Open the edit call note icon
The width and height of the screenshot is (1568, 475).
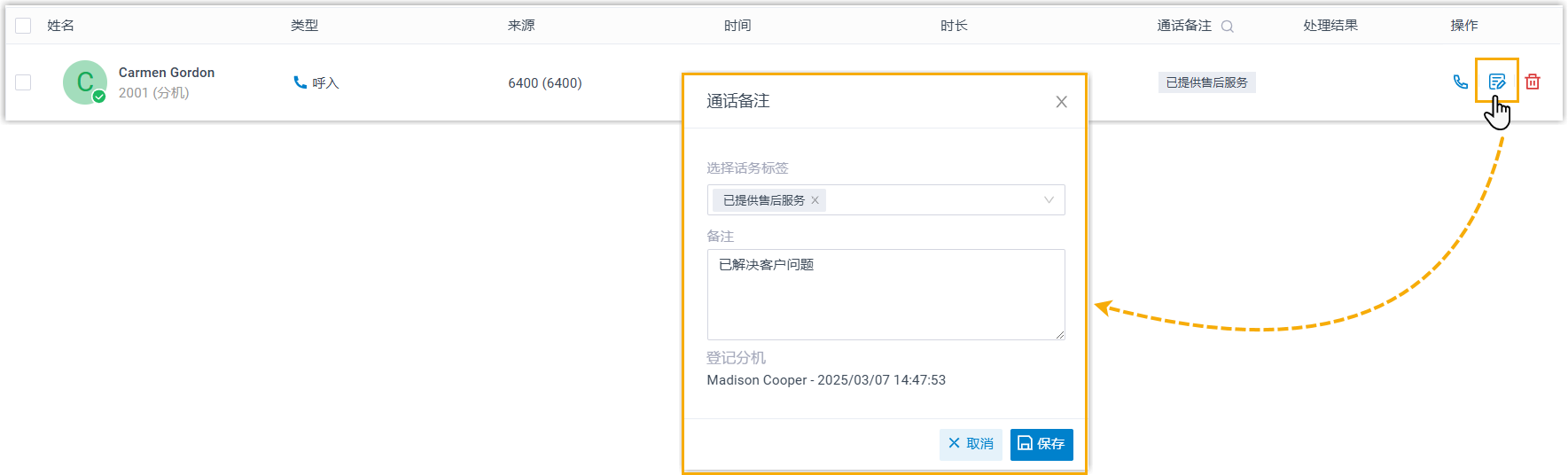[1496, 82]
